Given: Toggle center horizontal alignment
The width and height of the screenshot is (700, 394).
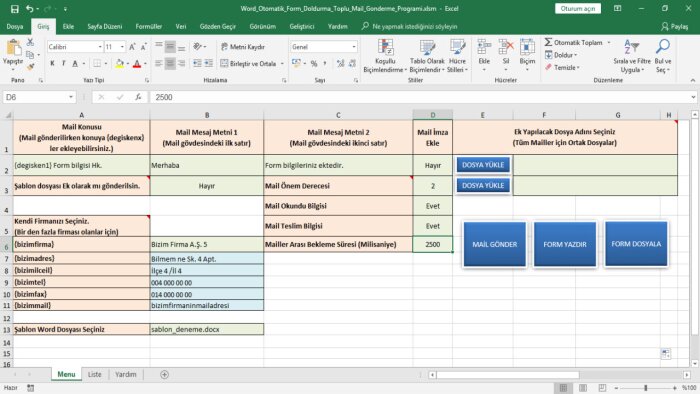Looking at the screenshot, I should pos(170,64).
